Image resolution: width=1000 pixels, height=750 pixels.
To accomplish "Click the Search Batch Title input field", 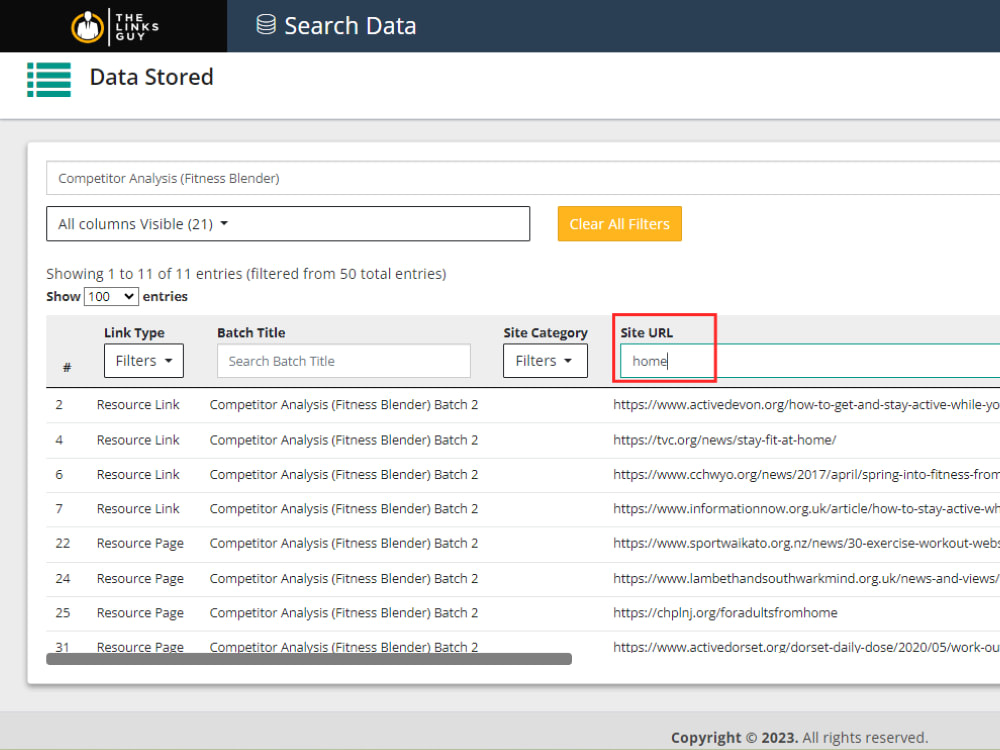I will [x=343, y=360].
